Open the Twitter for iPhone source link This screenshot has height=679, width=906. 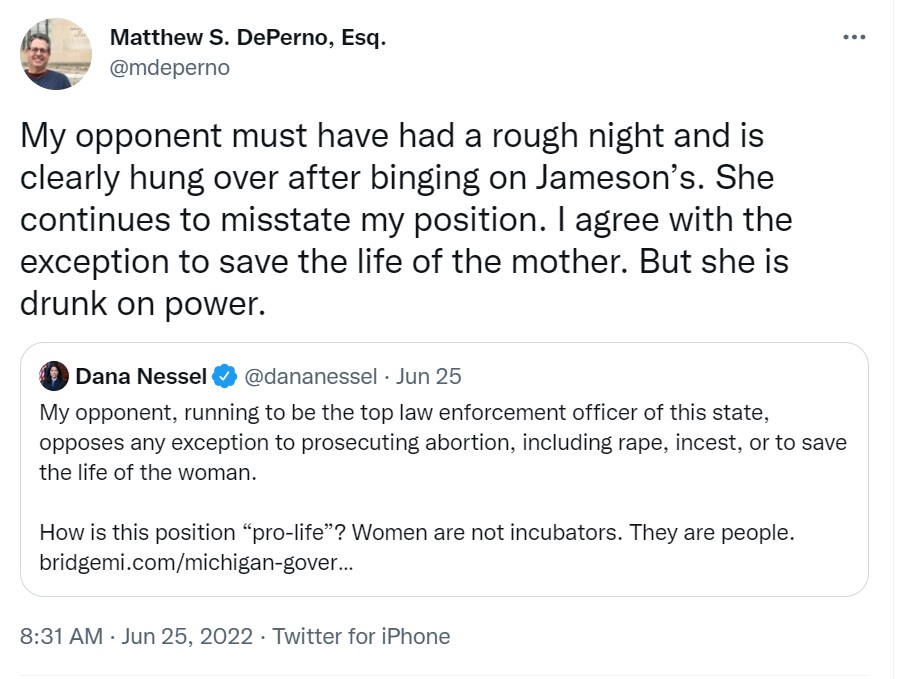click(x=361, y=636)
